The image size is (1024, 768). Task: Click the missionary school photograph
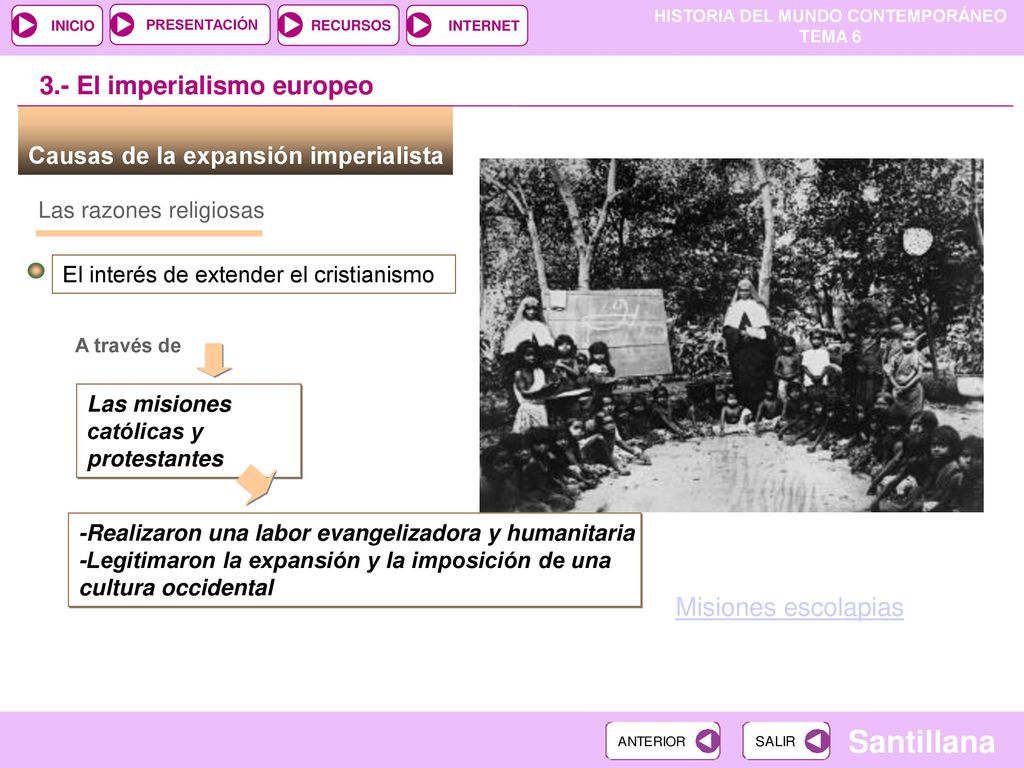731,335
